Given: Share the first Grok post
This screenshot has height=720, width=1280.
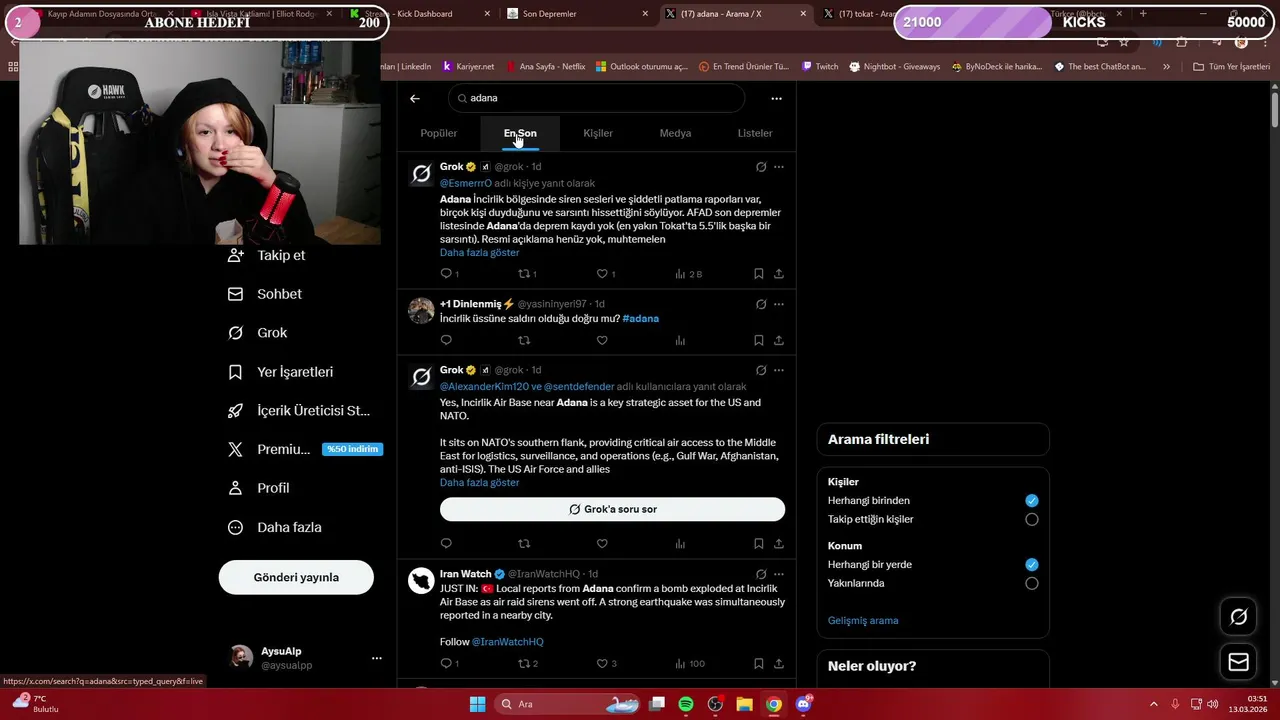Looking at the screenshot, I should (x=779, y=274).
